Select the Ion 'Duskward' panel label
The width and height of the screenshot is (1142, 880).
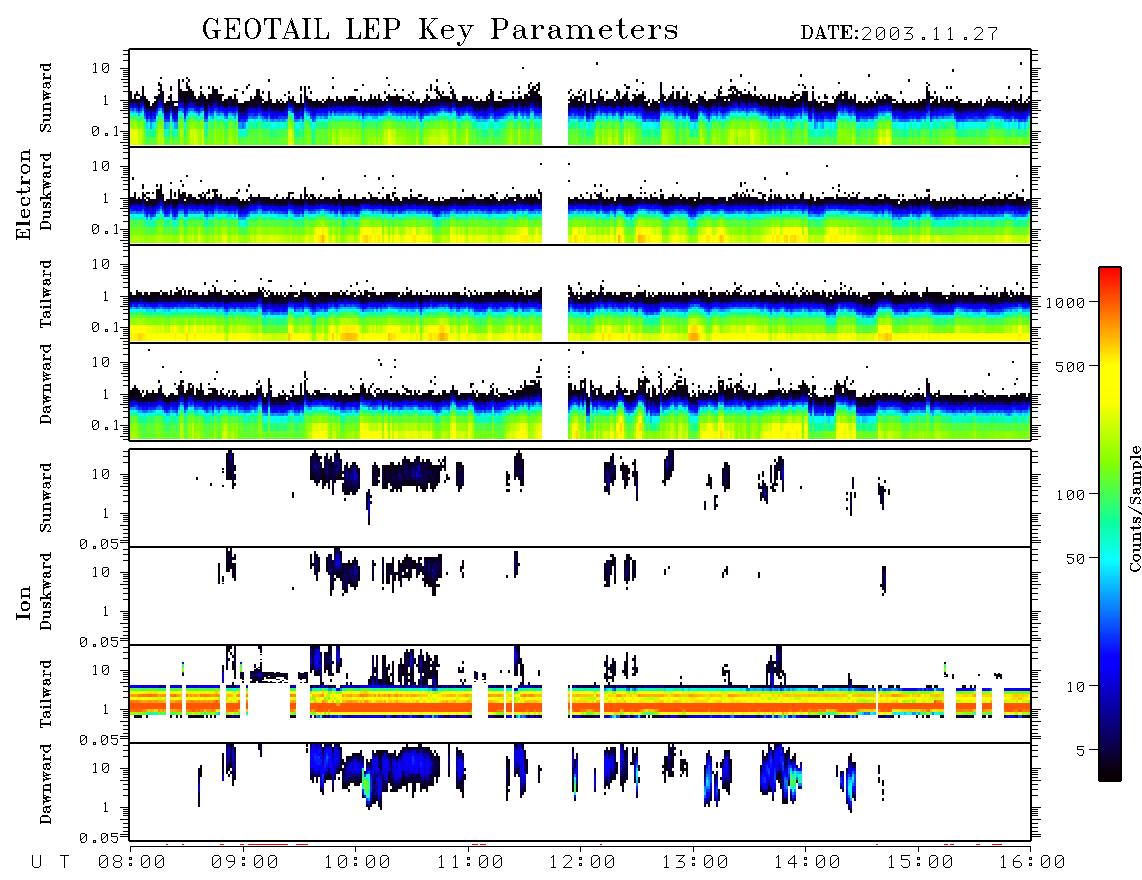(46, 591)
